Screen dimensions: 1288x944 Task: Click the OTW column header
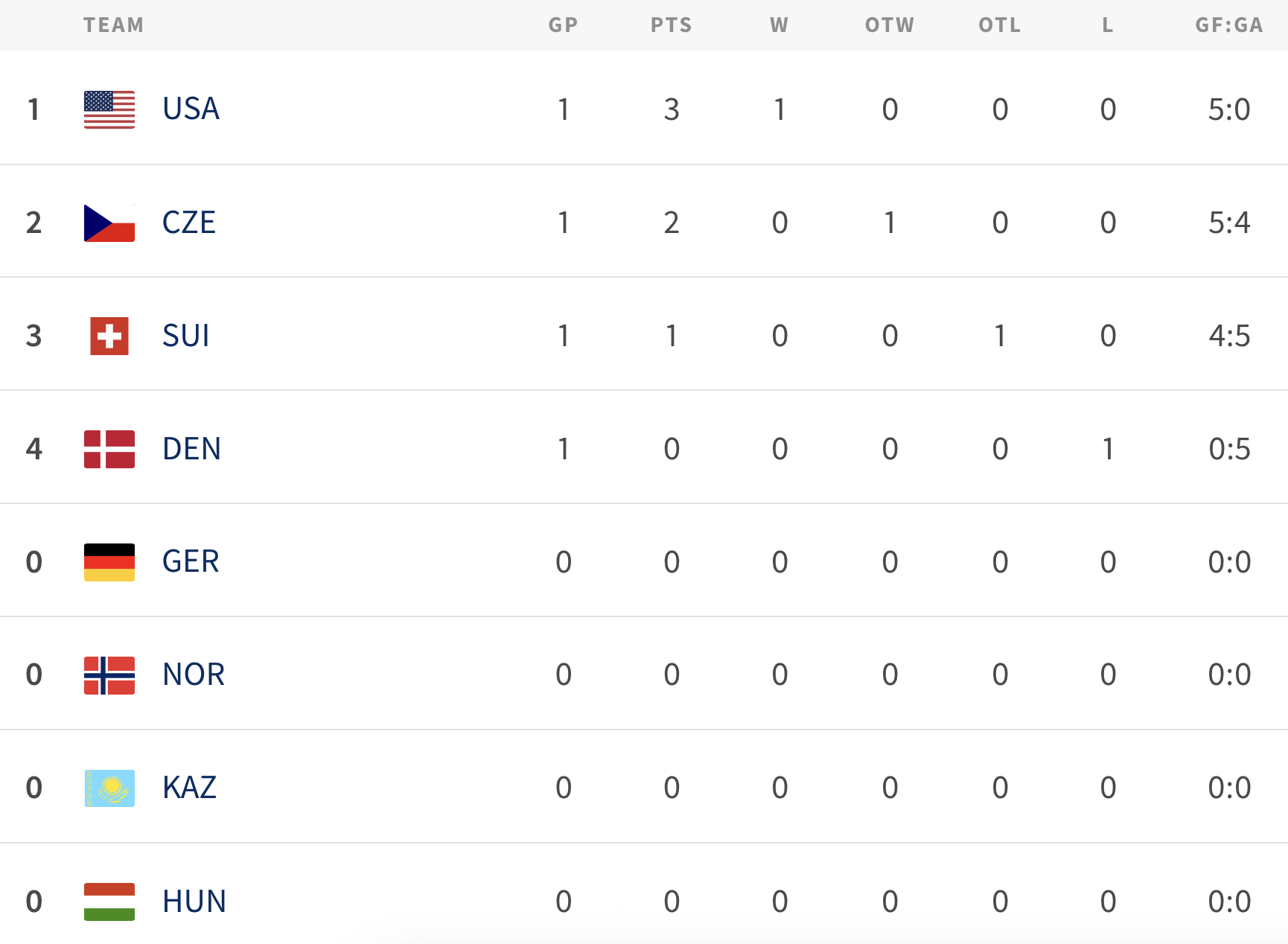(x=889, y=25)
